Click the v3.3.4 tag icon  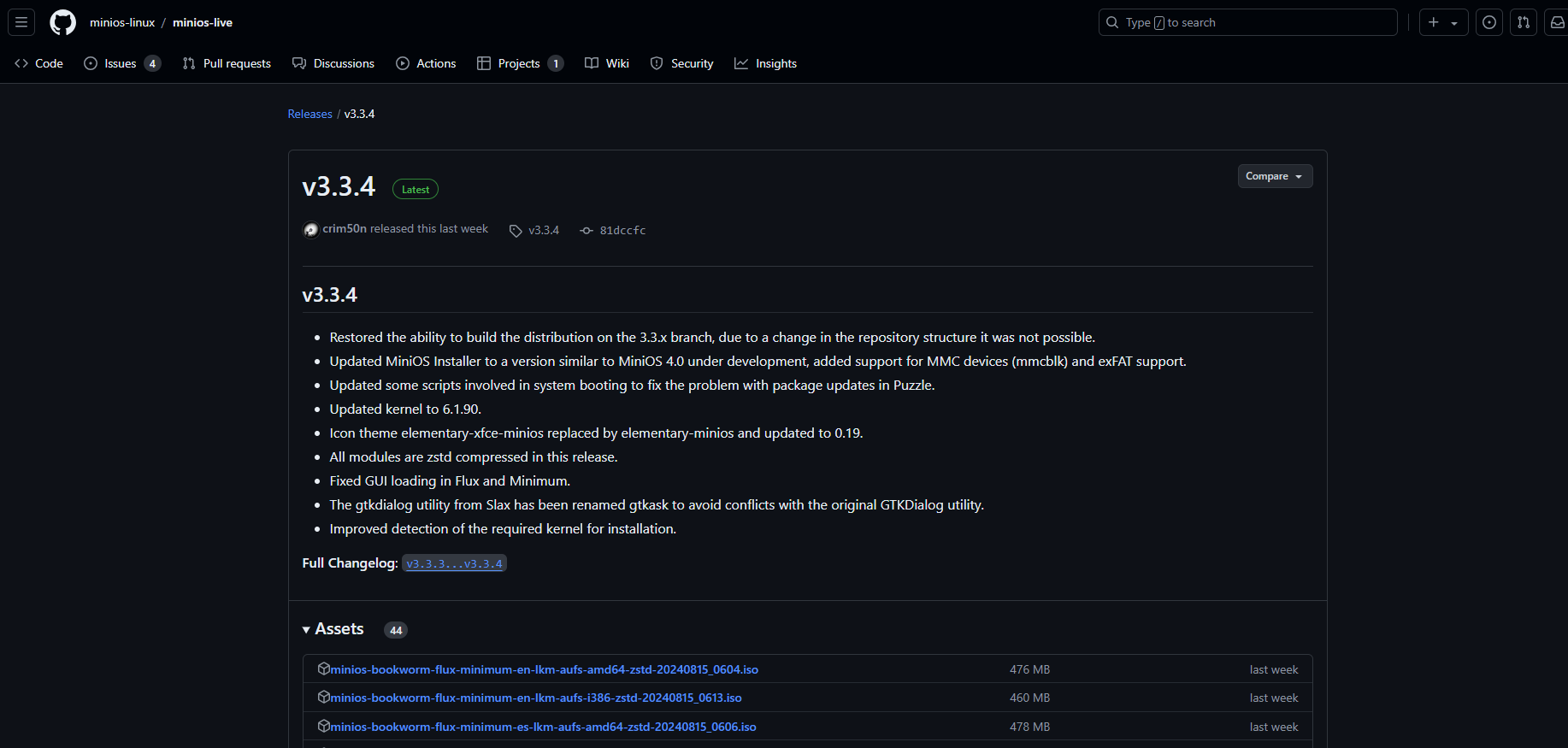(516, 231)
